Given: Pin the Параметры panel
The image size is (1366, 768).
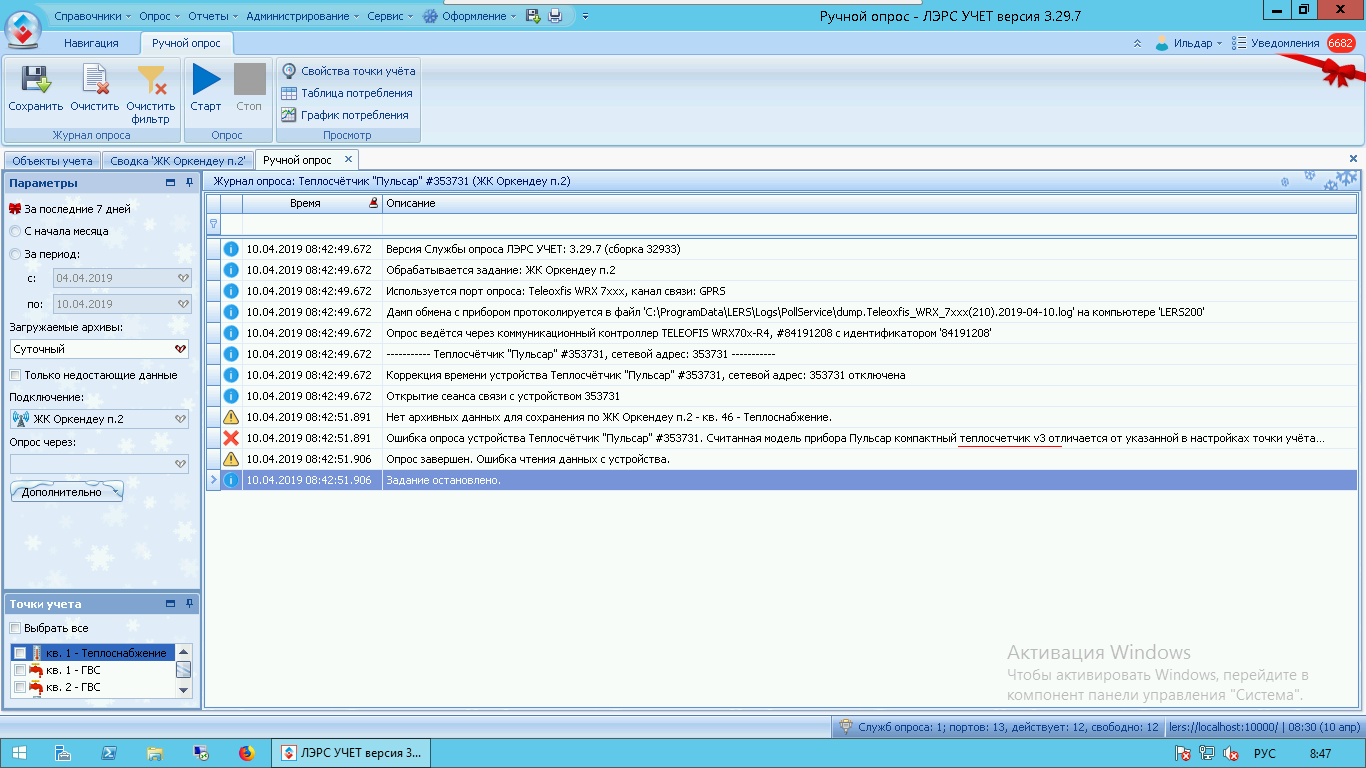Looking at the screenshot, I should (x=189, y=183).
